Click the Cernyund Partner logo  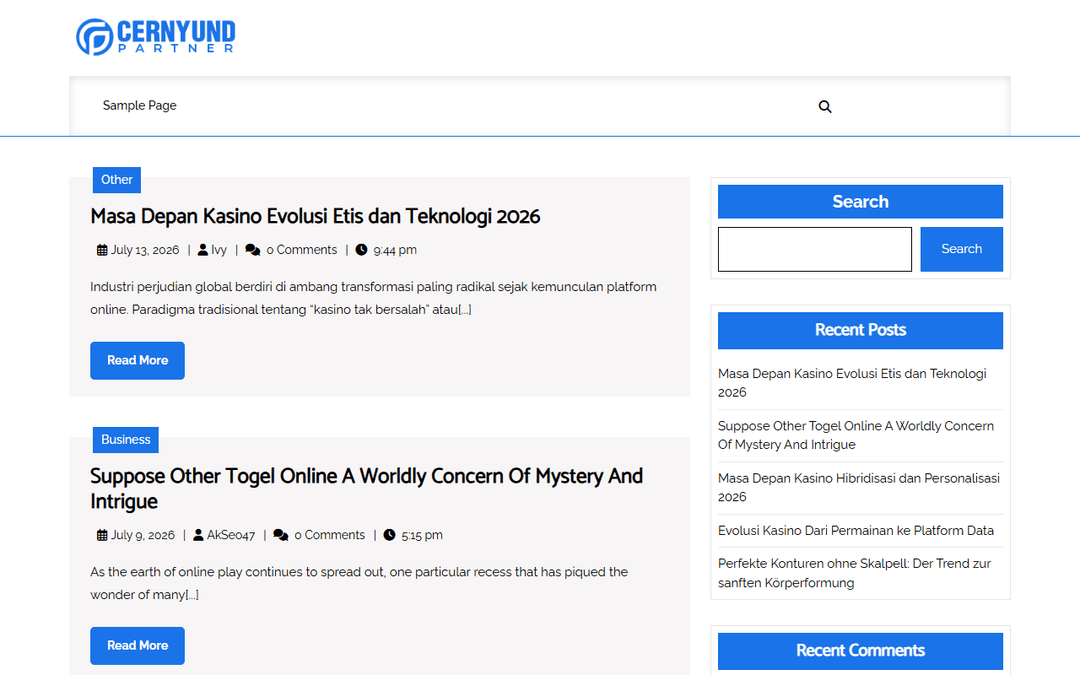click(x=156, y=37)
